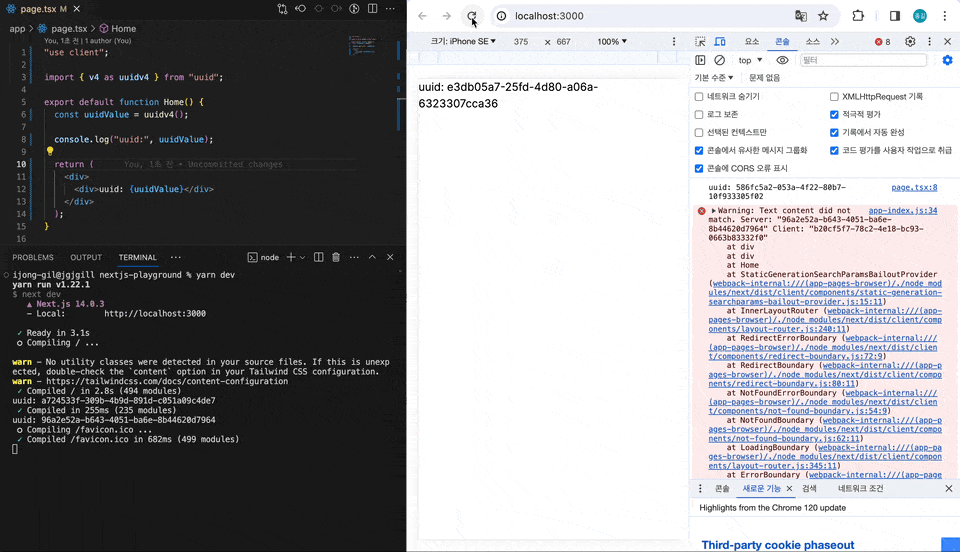Screen dimensions: 960x552
Task: Open Chrome extensions puzzle icon
Action: point(858,16)
